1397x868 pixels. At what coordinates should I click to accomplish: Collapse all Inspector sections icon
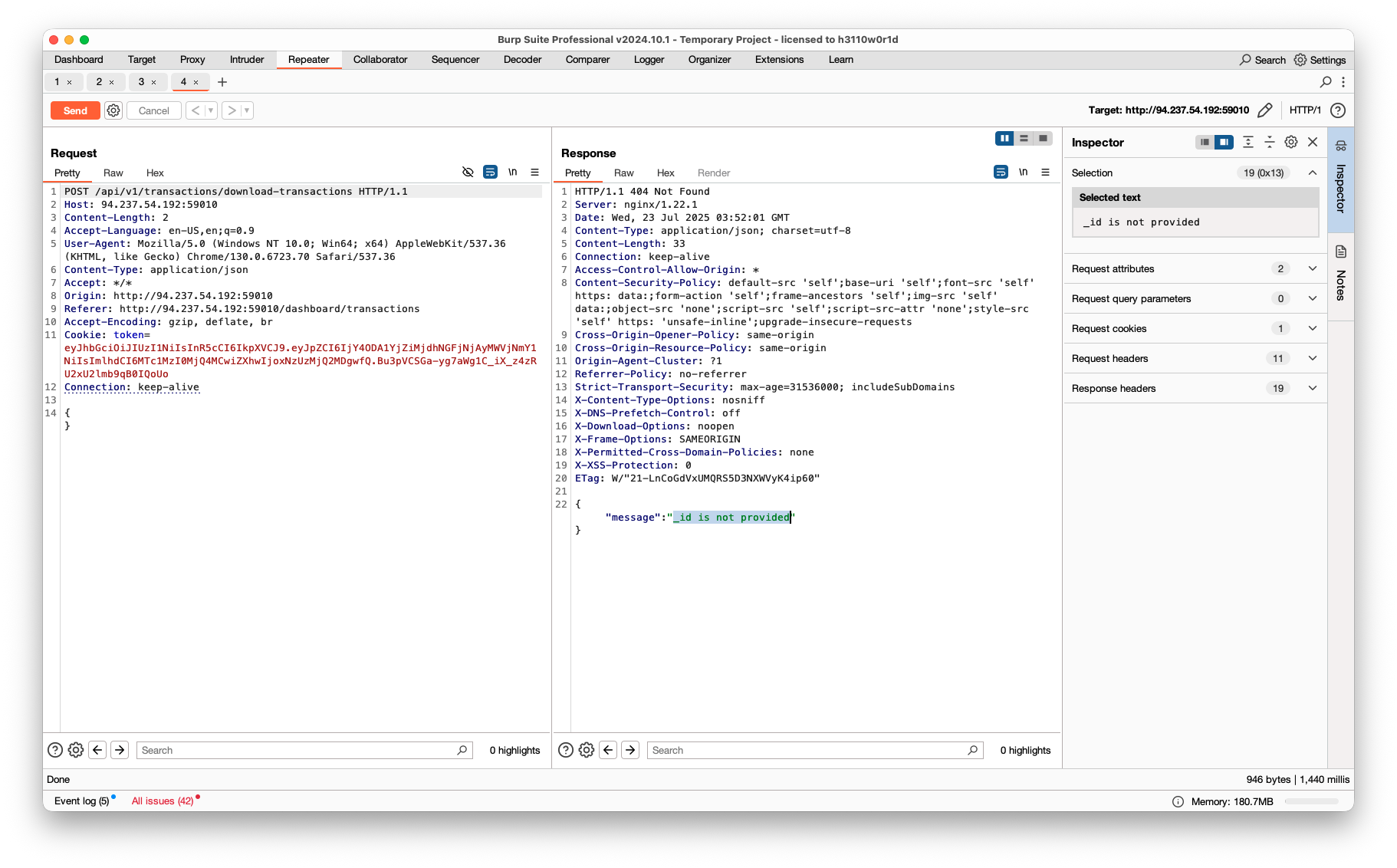tap(1270, 143)
